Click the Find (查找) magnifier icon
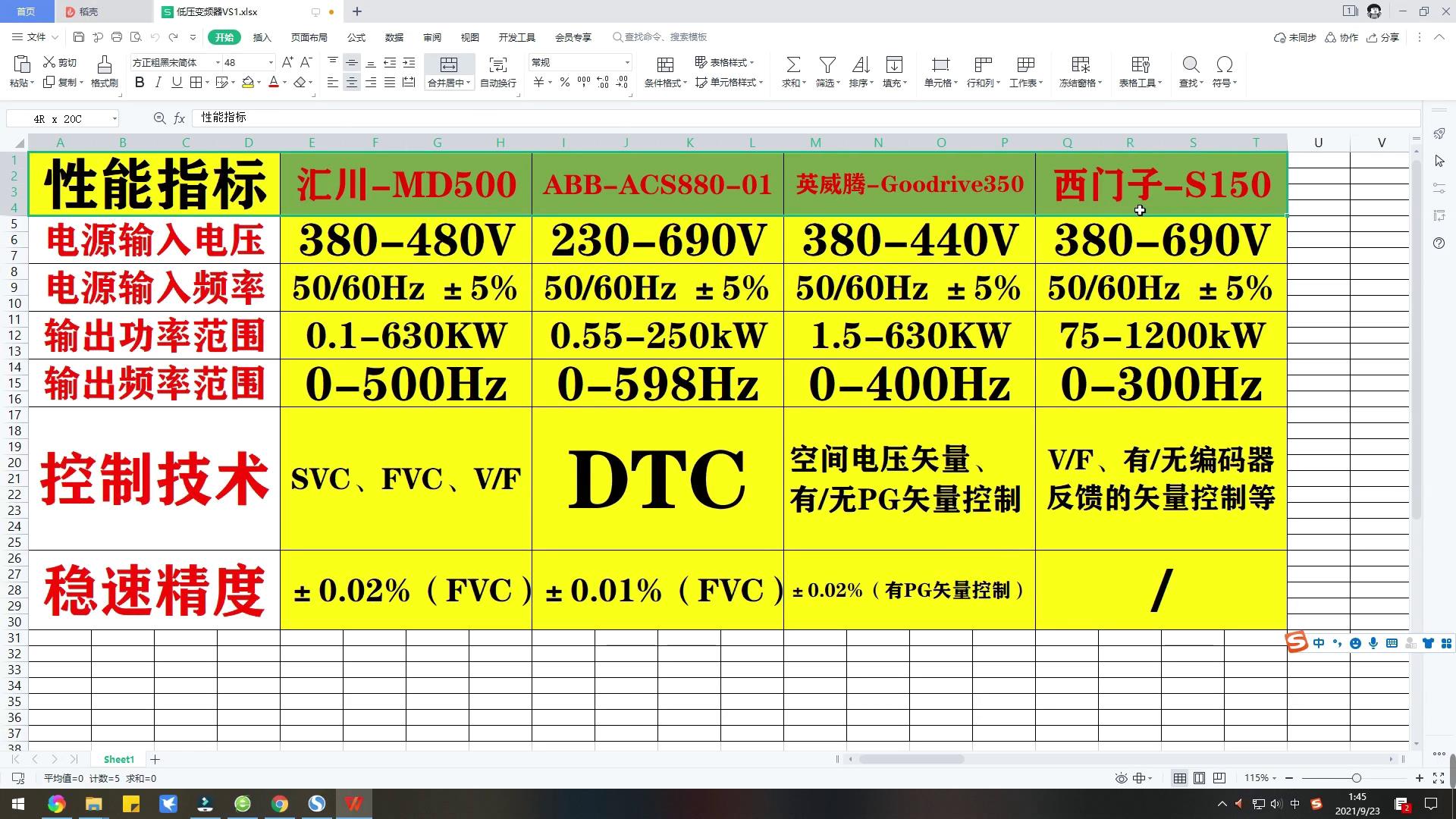The width and height of the screenshot is (1456, 819). (x=1191, y=65)
